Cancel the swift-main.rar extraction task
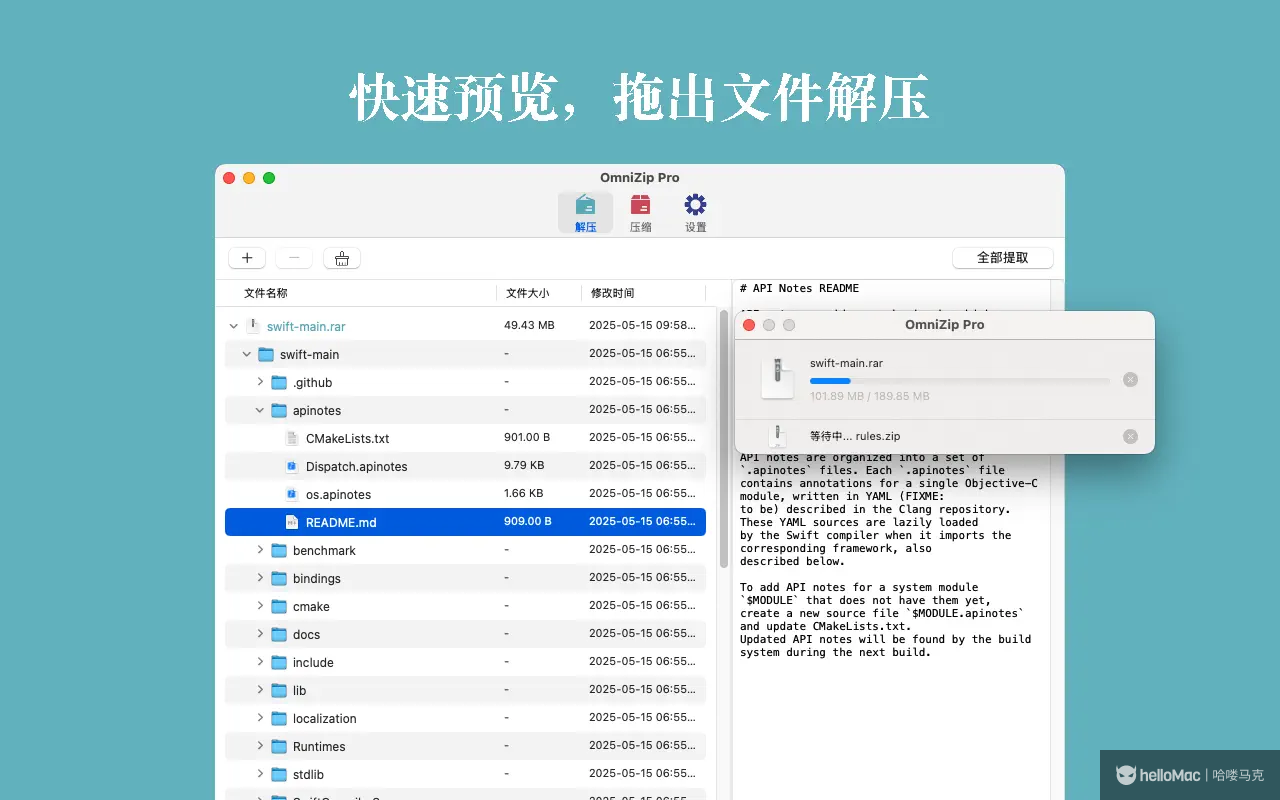This screenshot has width=1280, height=800. (1130, 380)
